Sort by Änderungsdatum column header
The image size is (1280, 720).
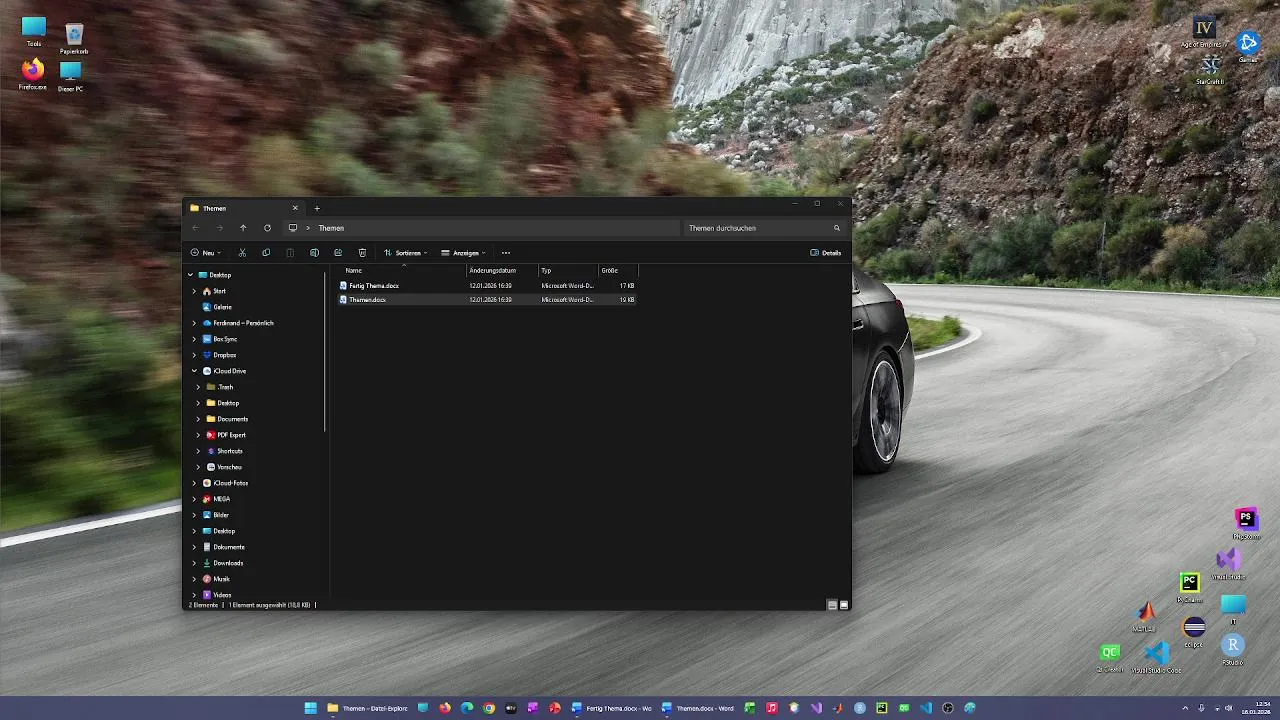tap(502, 270)
